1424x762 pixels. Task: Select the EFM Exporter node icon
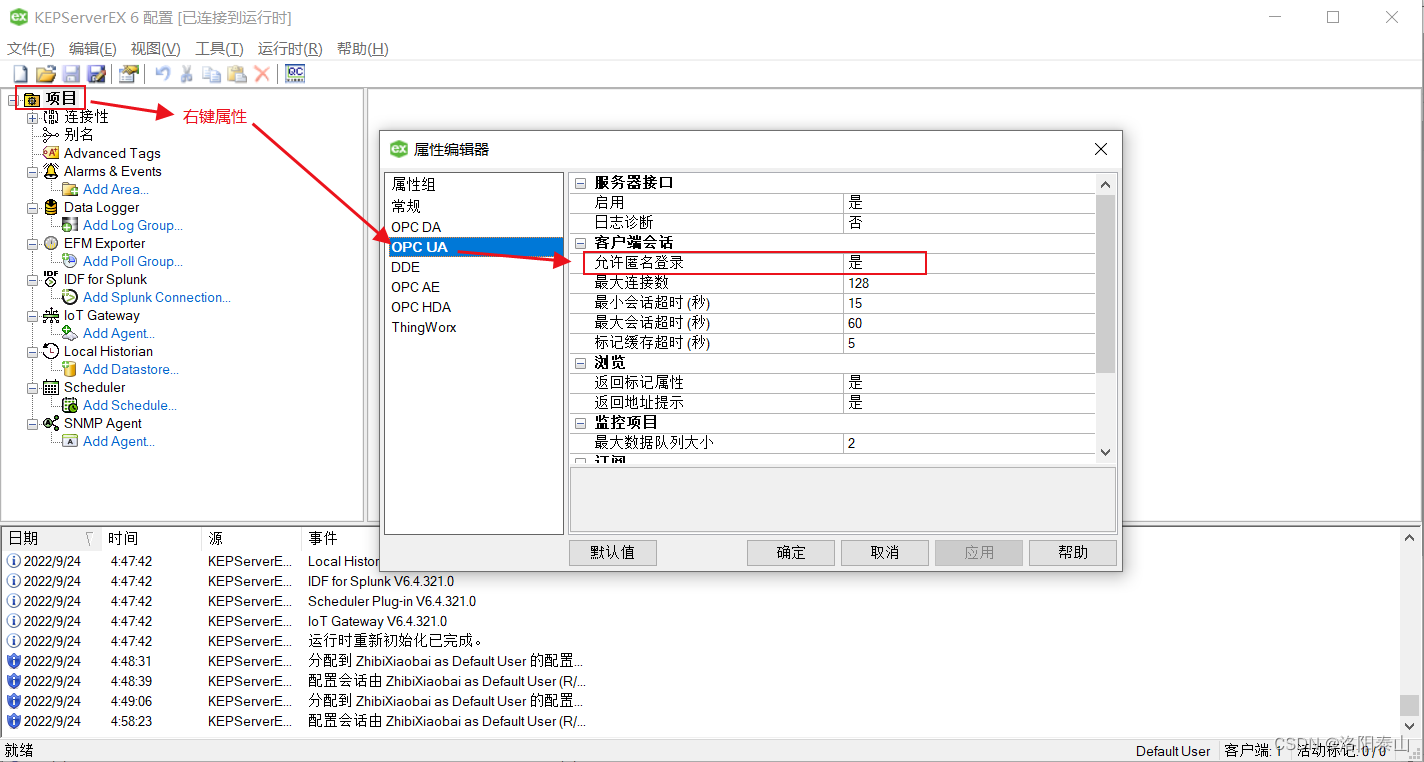coord(51,243)
